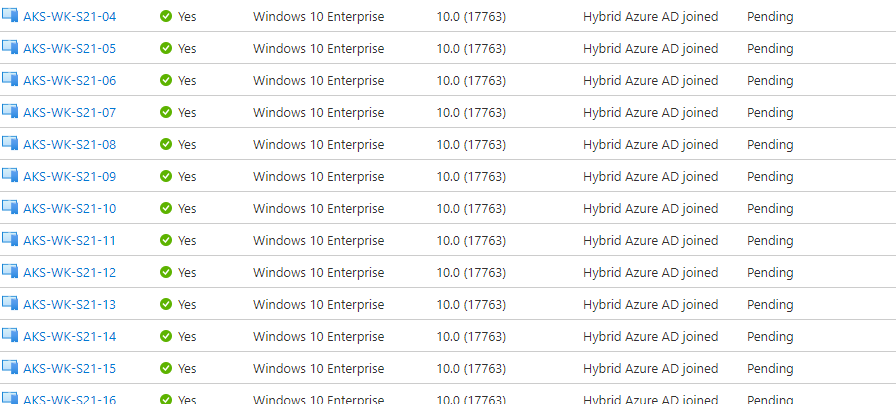
Task: Click Hybrid Azure AD joined for AKS-WK-S21-09
Action: (x=650, y=177)
